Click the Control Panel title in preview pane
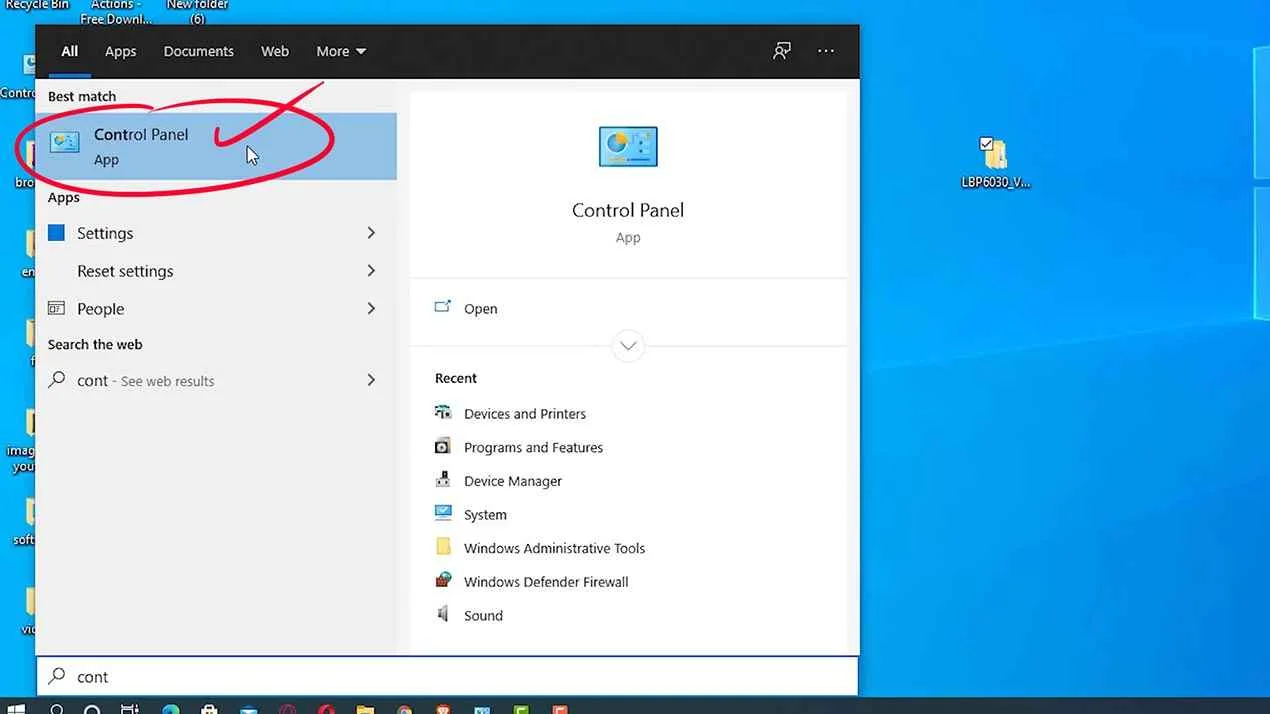 point(628,210)
